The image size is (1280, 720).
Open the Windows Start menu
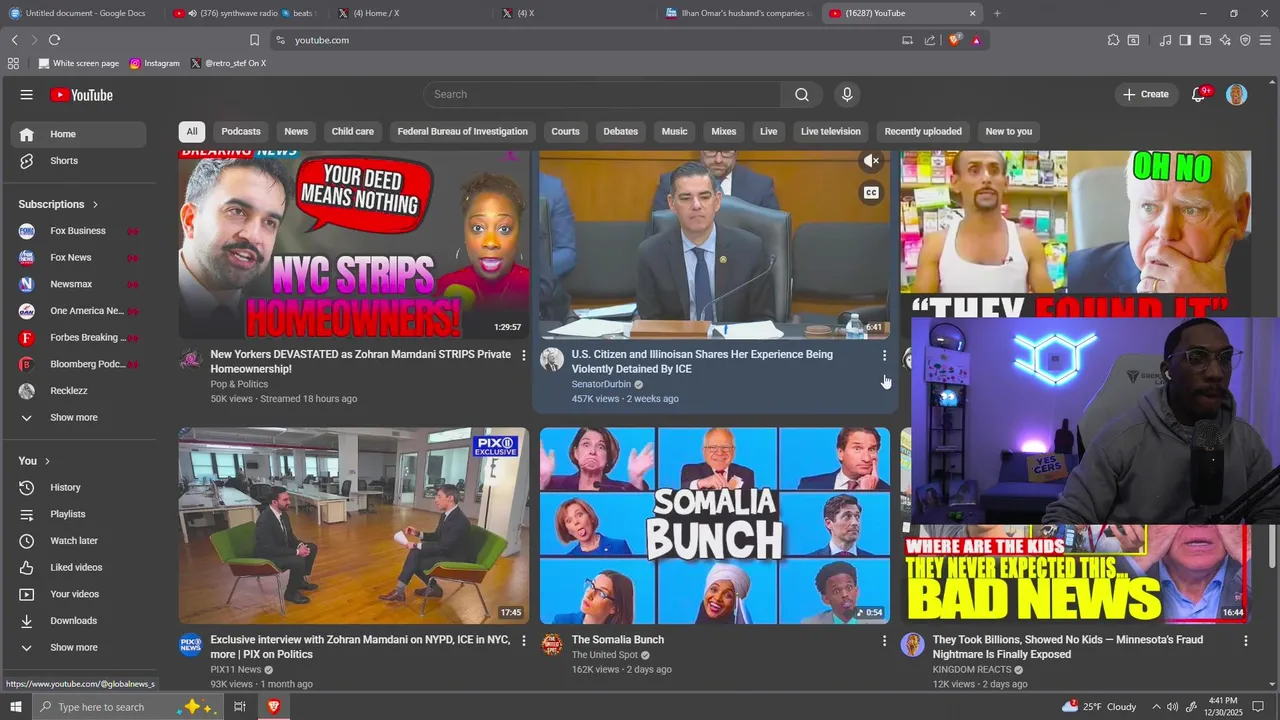tap(16, 707)
